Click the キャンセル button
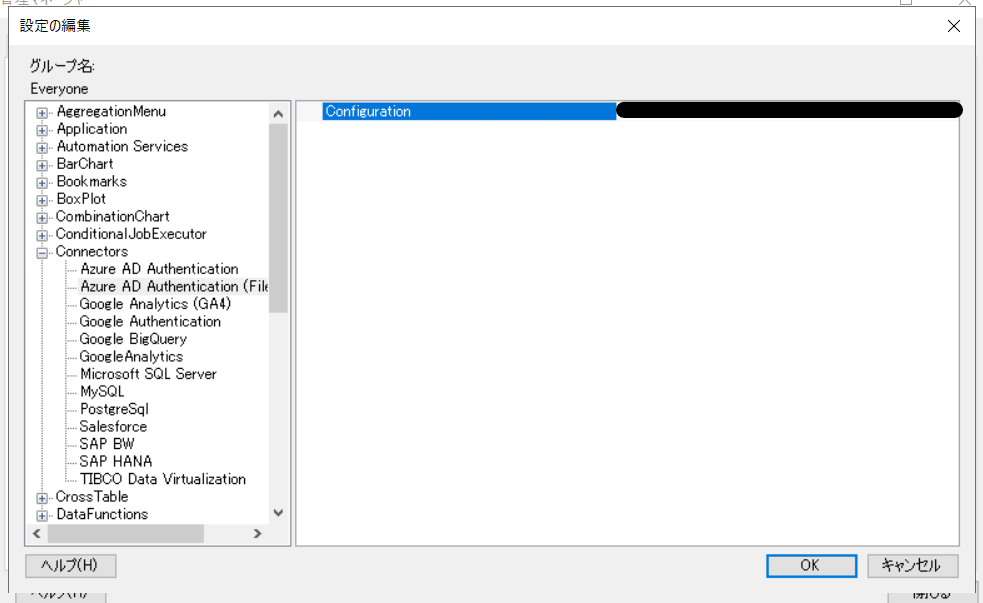Viewport: 983px width, 603px height. pyautogui.click(x=912, y=565)
